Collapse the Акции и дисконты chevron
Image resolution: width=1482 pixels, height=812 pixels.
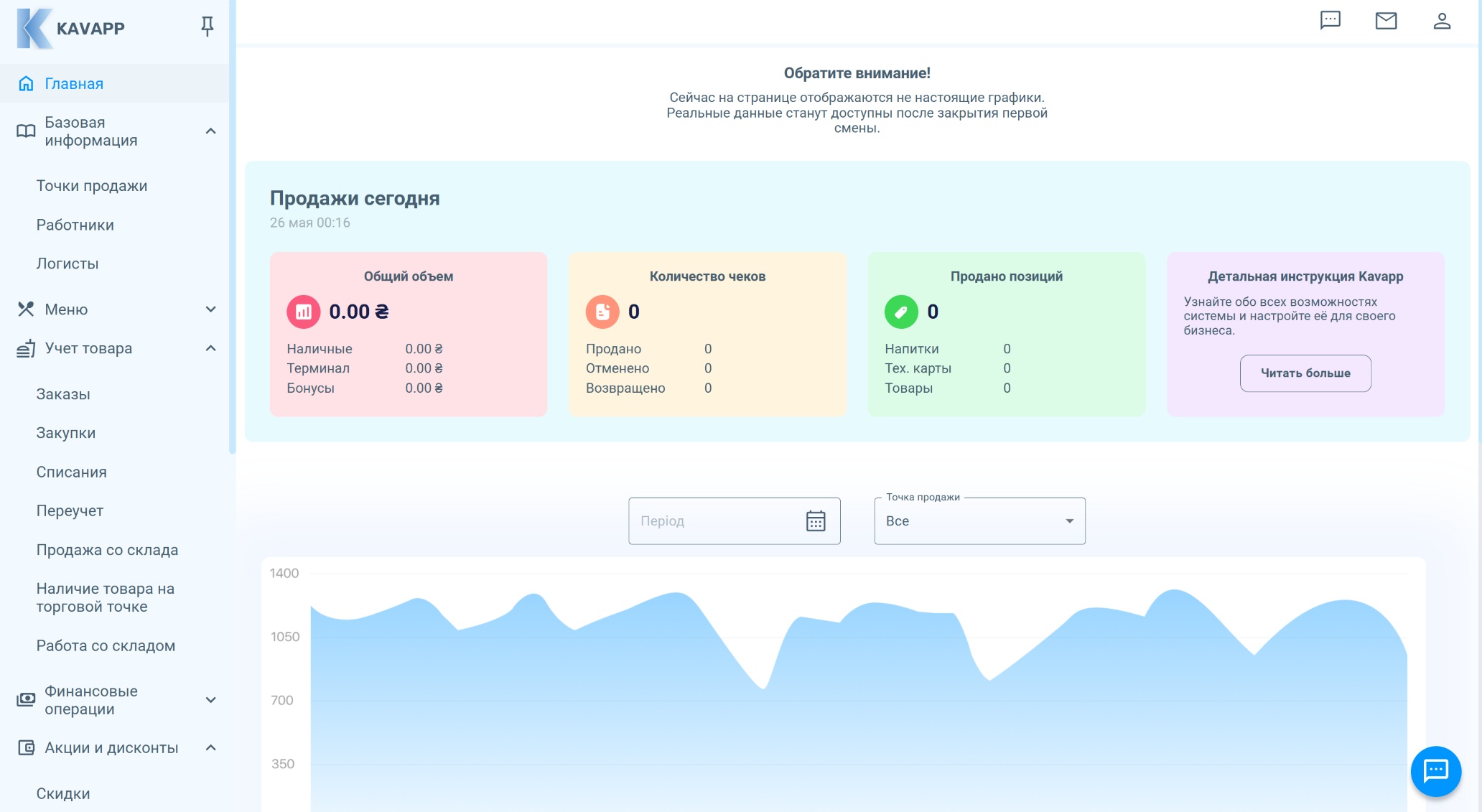[x=210, y=748]
